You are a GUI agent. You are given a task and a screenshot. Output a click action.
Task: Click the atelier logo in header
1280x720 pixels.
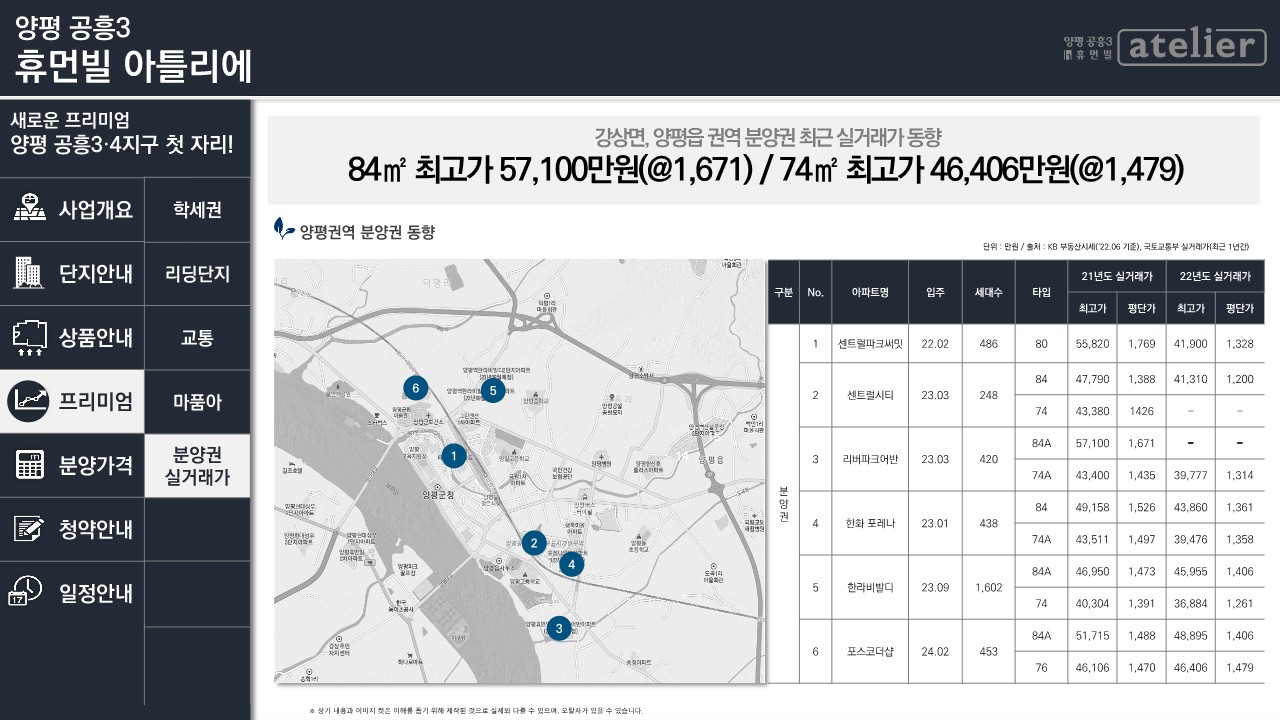(1191, 45)
